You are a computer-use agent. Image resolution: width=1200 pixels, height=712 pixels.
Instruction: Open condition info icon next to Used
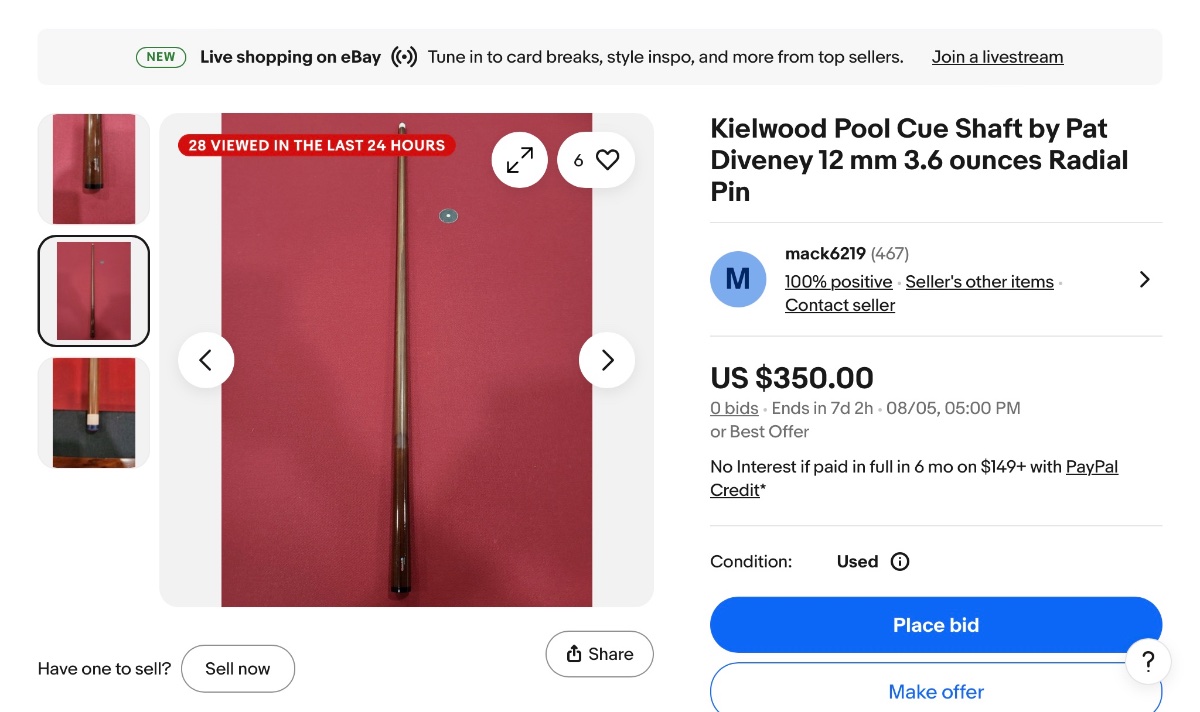[x=900, y=562]
